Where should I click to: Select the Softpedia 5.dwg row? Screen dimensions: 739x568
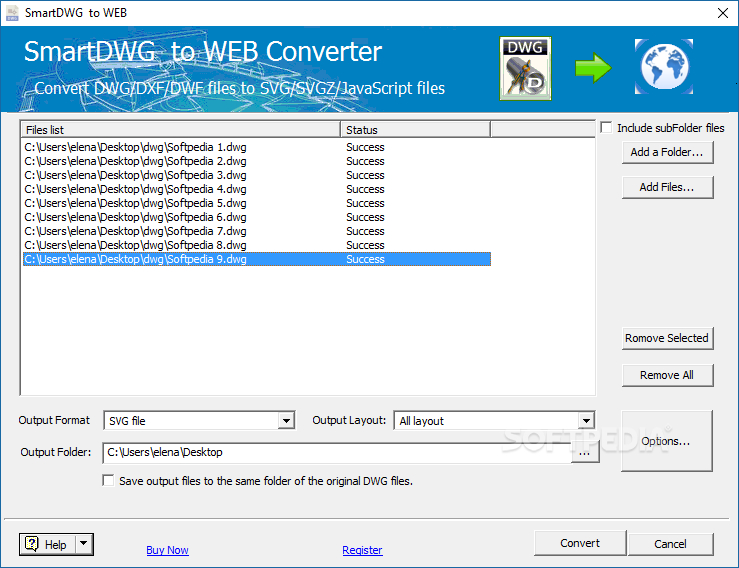(x=257, y=203)
